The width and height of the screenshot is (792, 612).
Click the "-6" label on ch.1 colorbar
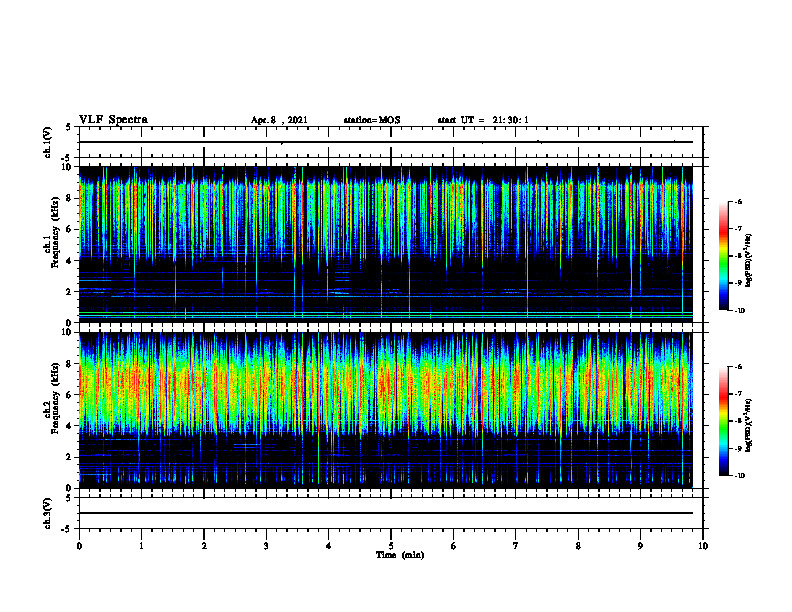click(x=738, y=201)
